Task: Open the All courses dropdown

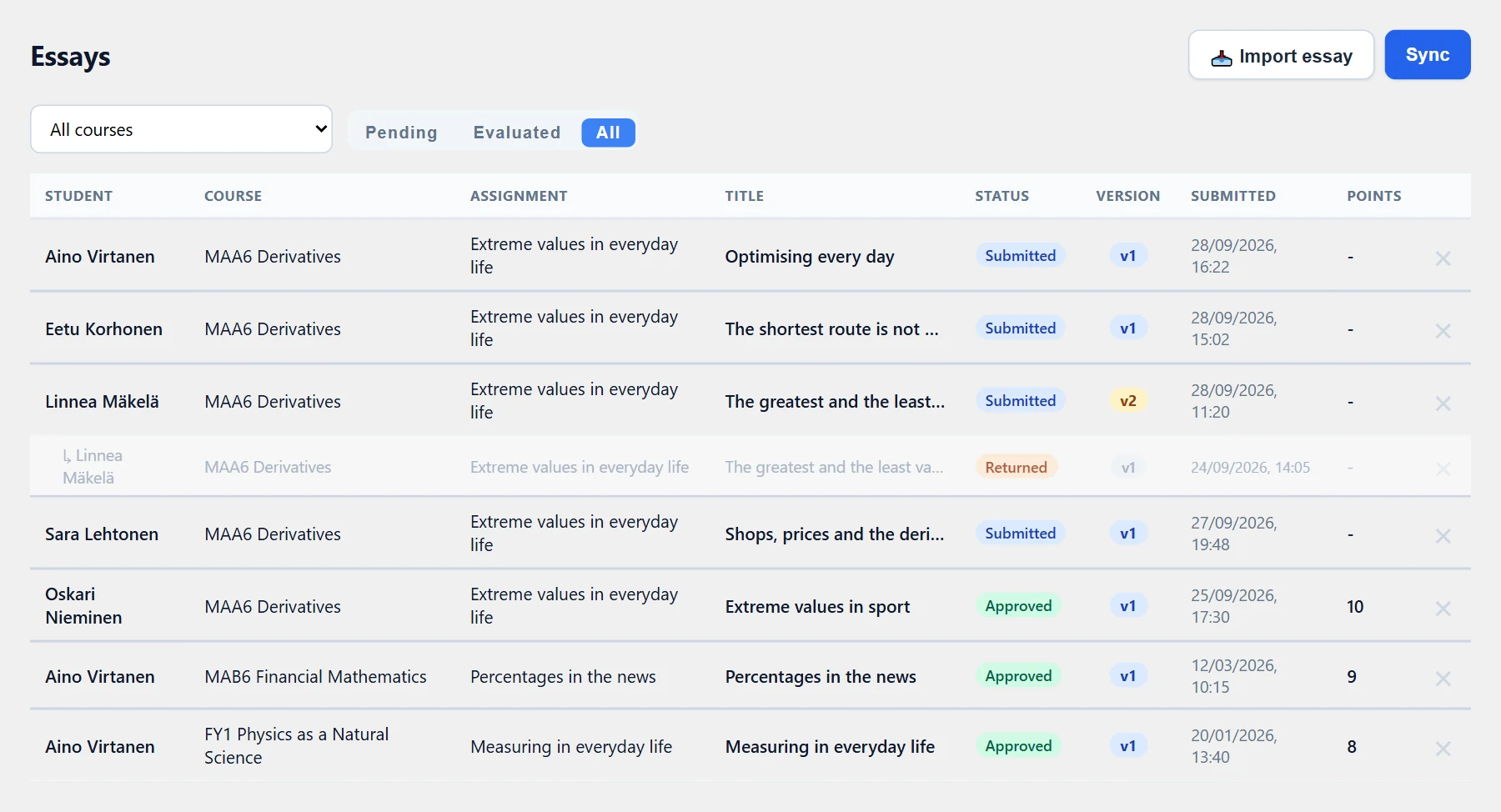Action: tap(182, 129)
